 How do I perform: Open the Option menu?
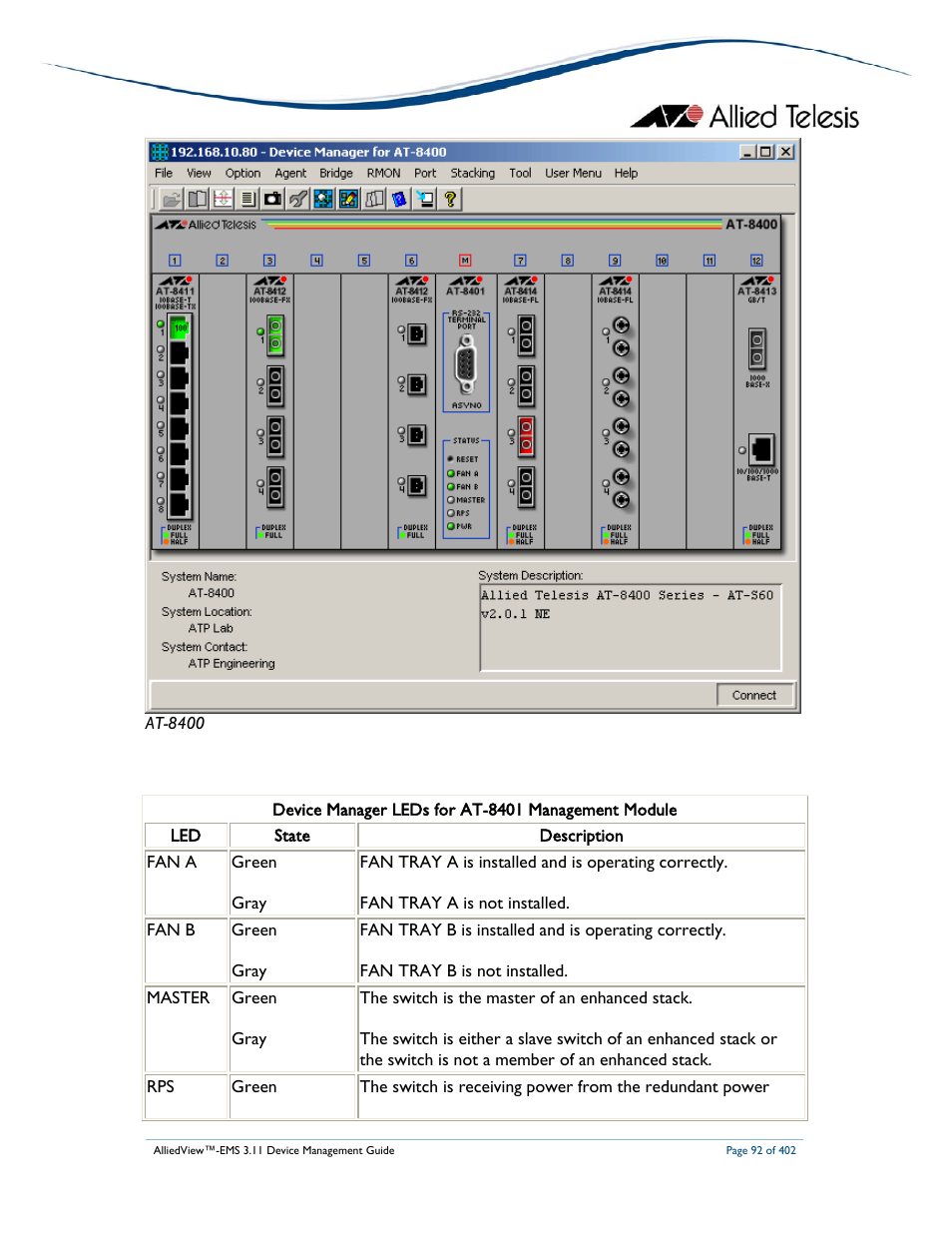click(242, 174)
